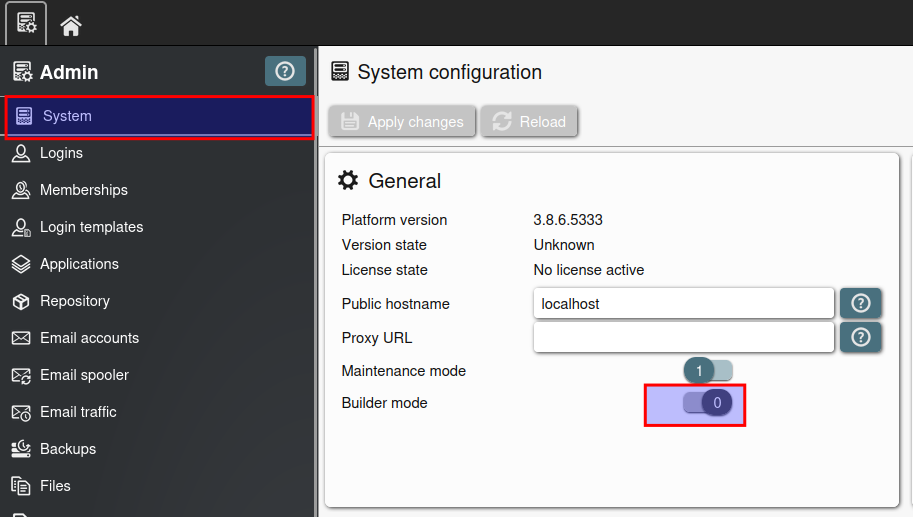Screen dimensions: 913x517
Task: Open the admin icon tab at top left
Action: (27, 24)
